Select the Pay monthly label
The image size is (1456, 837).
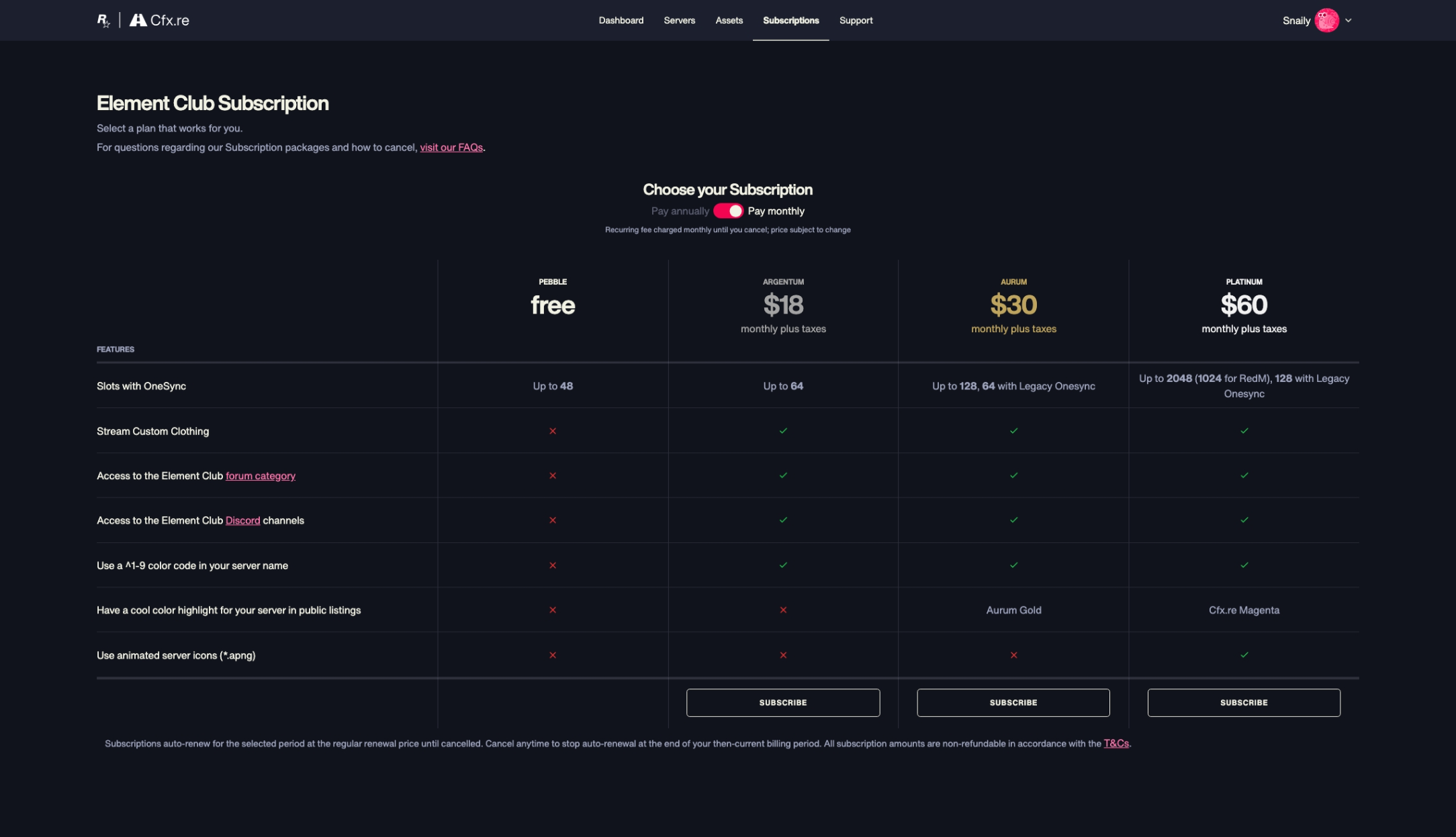(x=776, y=211)
